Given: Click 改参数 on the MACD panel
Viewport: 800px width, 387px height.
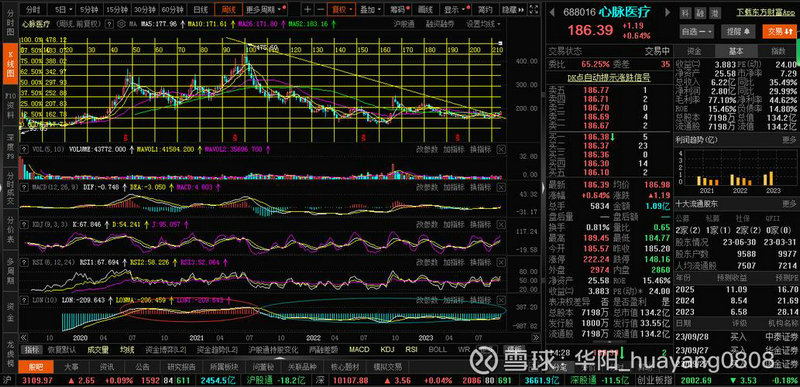Looking at the screenshot, I should click(427, 187).
